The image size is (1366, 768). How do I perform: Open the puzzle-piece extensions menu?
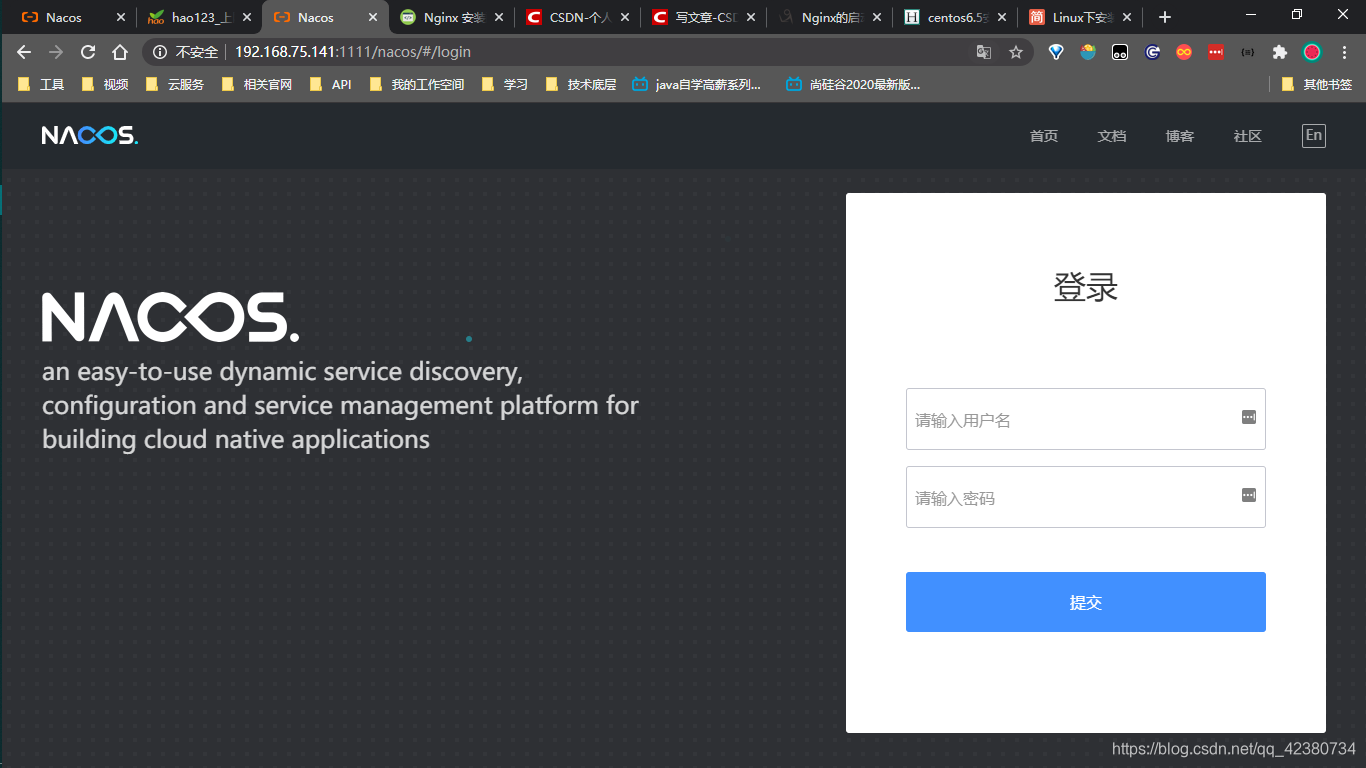click(1279, 52)
